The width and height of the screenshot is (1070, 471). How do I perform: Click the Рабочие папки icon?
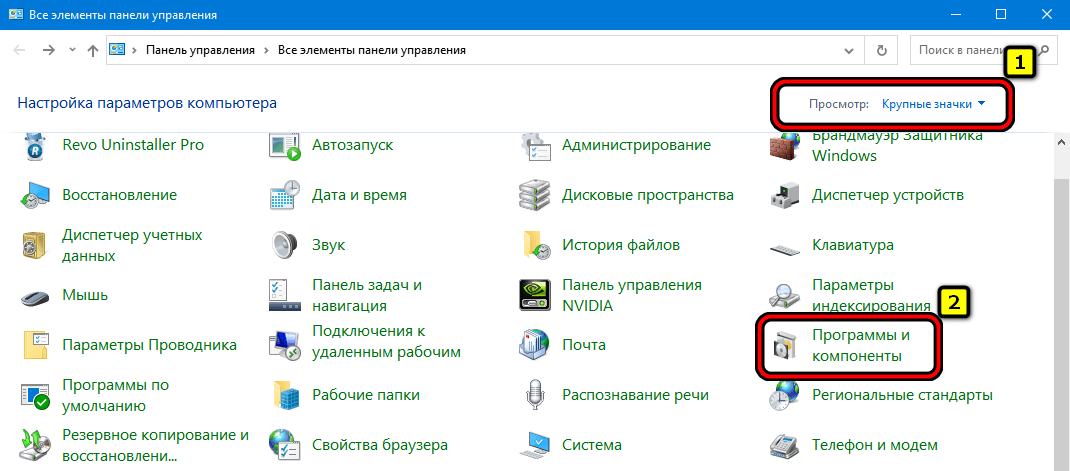(286, 395)
